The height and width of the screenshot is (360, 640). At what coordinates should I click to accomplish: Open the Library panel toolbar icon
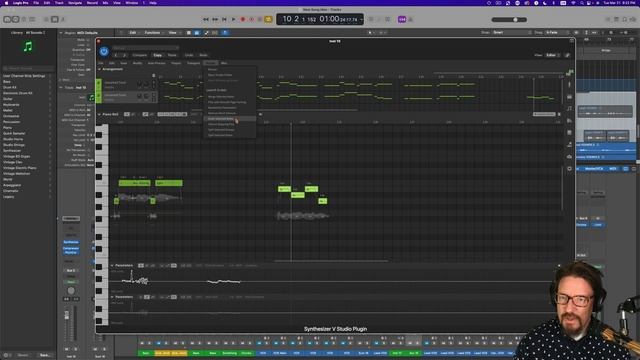[x=7, y=19]
